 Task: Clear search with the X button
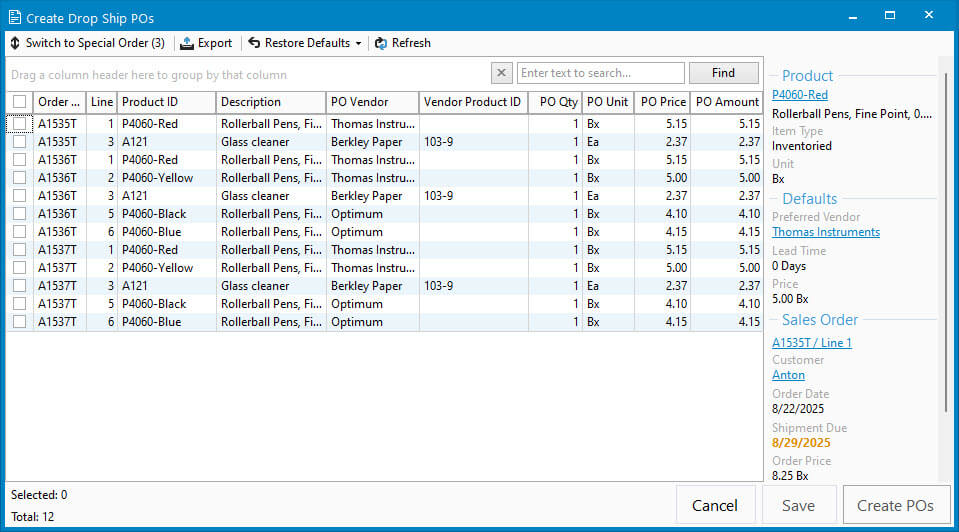tap(502, 73)
